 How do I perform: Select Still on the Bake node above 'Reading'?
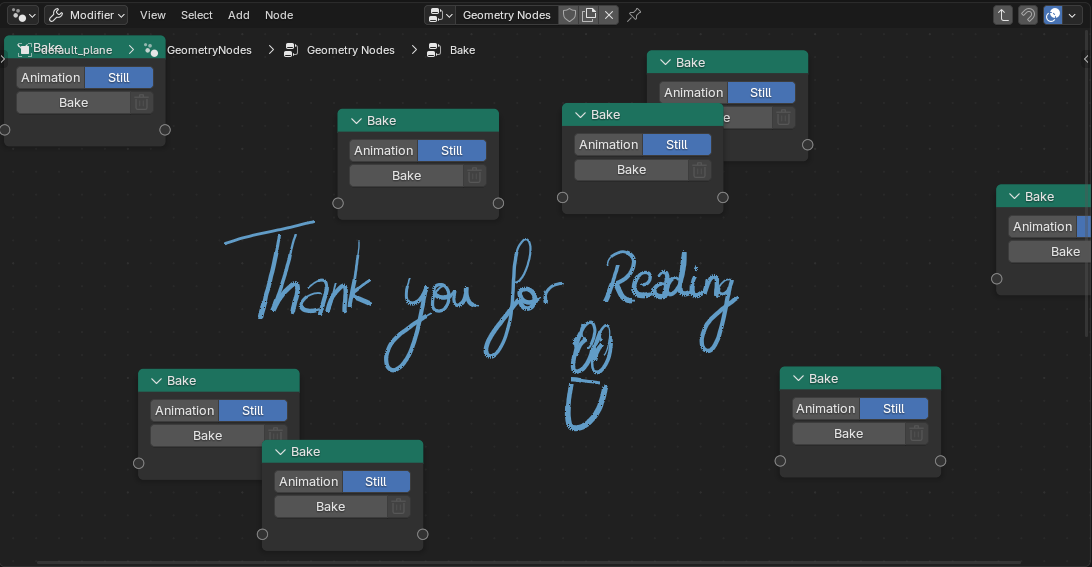(x=677, y=144)
